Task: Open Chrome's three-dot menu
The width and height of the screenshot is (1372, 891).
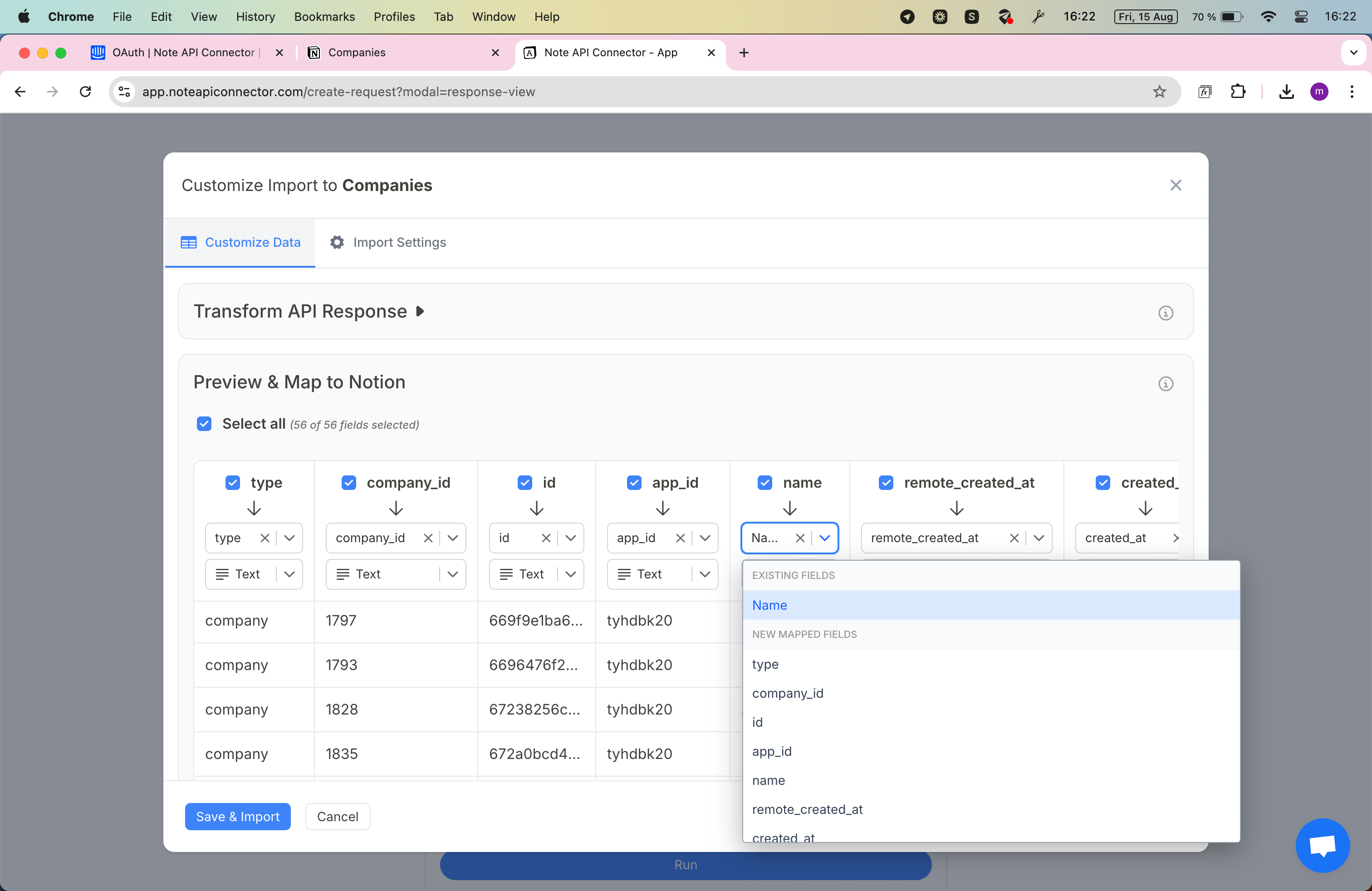Action: point(1352,92)
